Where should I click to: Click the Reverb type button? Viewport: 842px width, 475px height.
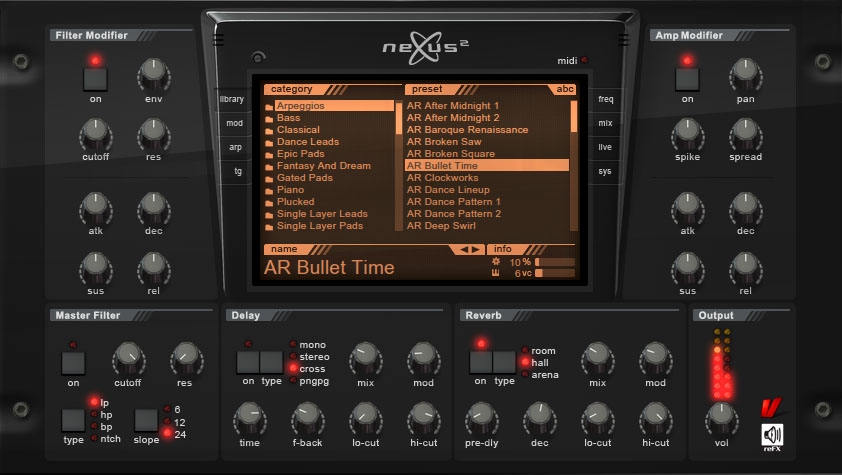[504, 362]
